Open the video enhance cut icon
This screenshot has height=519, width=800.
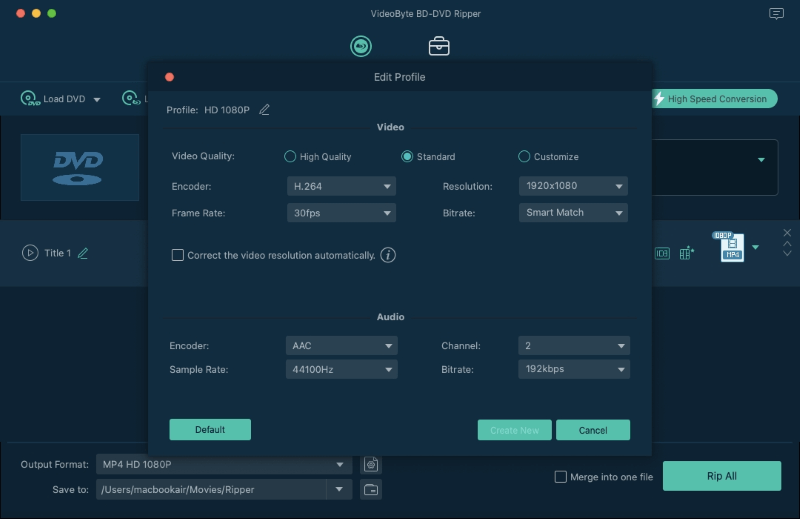click(x=687, y=253)
